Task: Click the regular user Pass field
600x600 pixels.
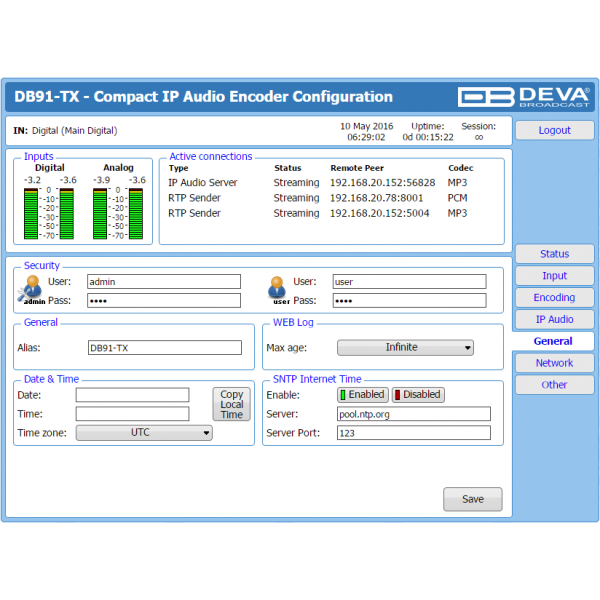Action: [x=409, y=301]
